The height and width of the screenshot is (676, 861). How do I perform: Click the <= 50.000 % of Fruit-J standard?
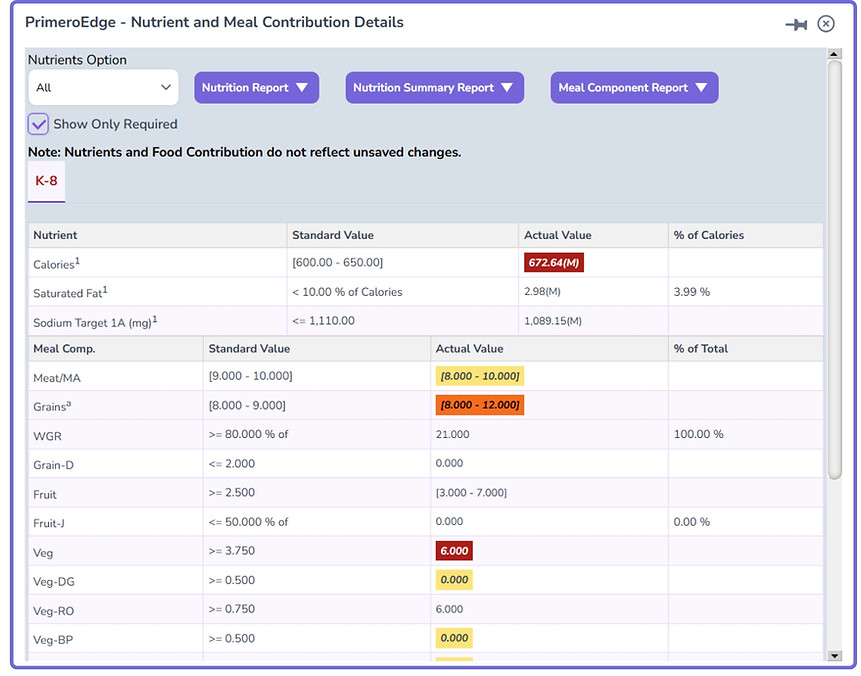click(248, 522)
